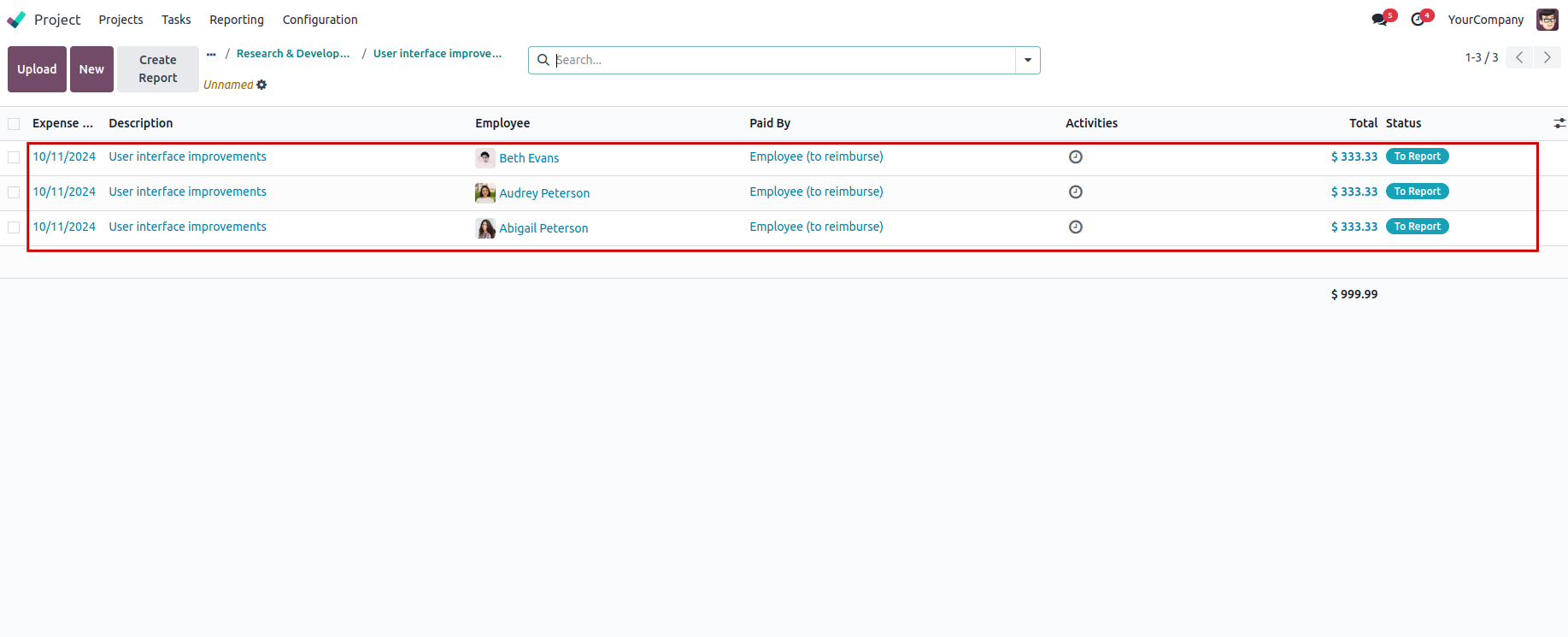Open activity clock for Abigail Peterson row
The image size is (1568, 637).
coord(1076,227)
